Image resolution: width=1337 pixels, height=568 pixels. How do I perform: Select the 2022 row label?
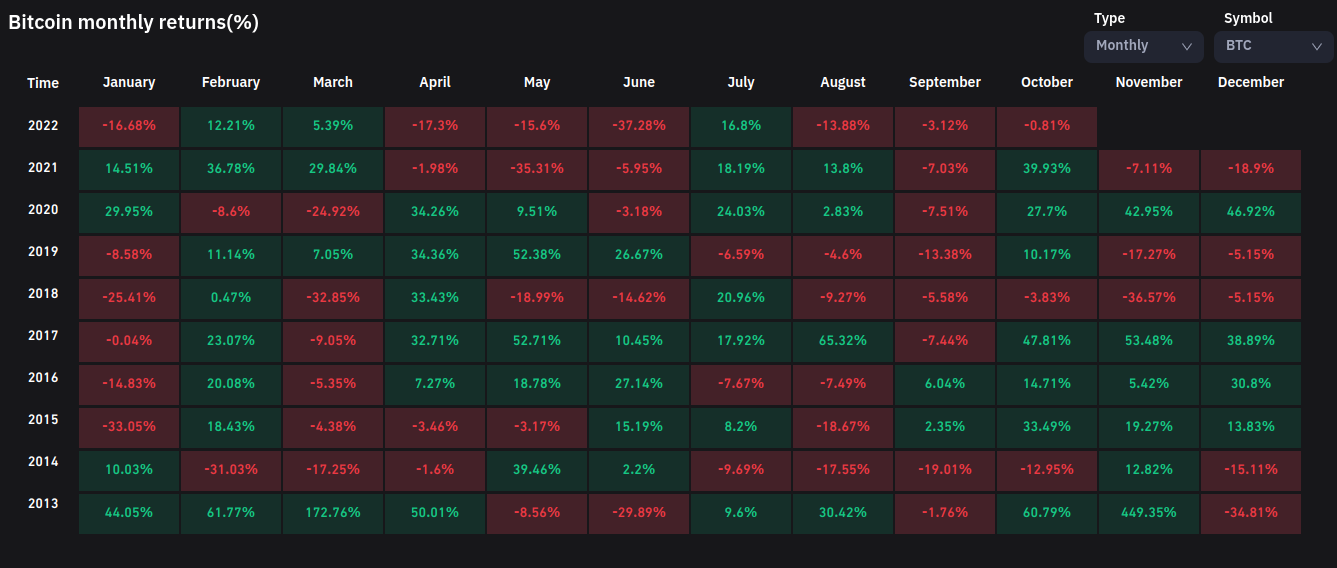click(x=43, y=126)
